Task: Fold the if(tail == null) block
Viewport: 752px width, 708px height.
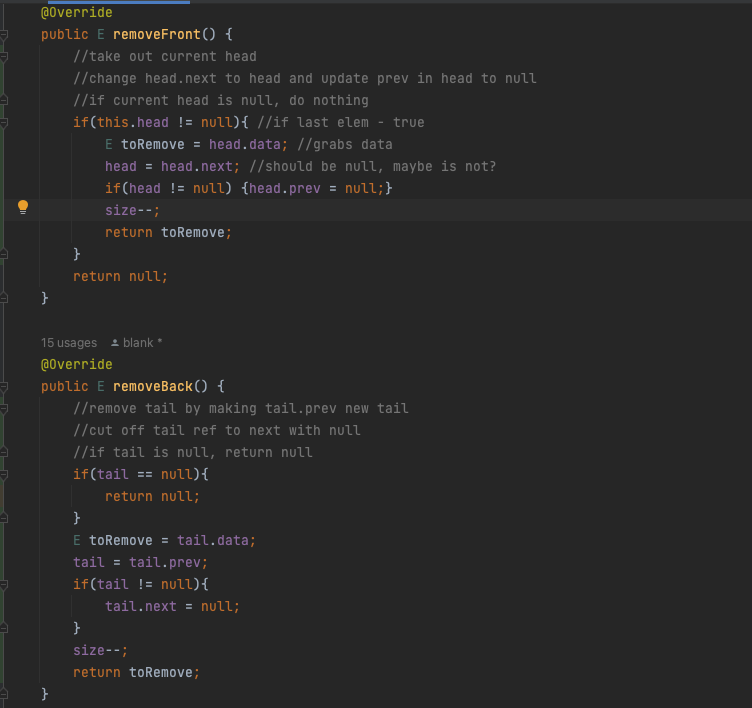Action: click(x=5, y=474)
